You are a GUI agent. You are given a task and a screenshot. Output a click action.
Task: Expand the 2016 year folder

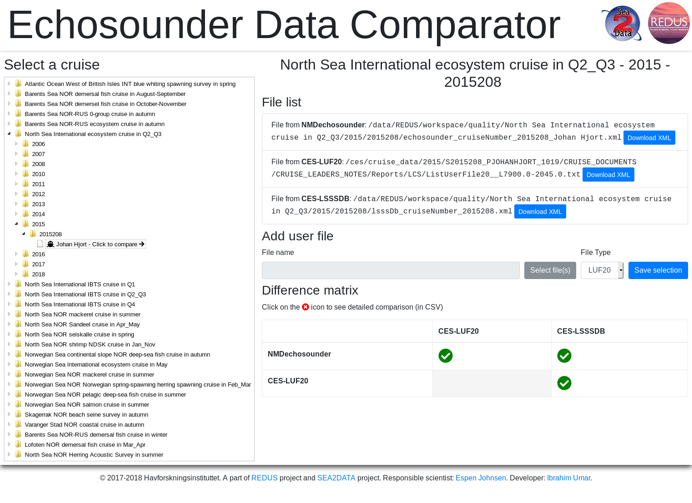click(x=16, y=254)
